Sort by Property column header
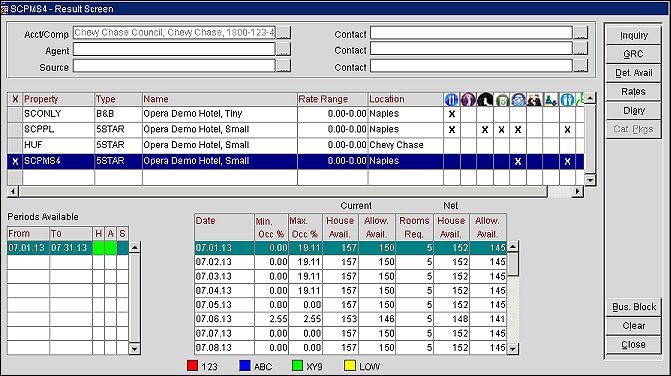The height and width of the screenshot is (376, 671). (58, 99)
